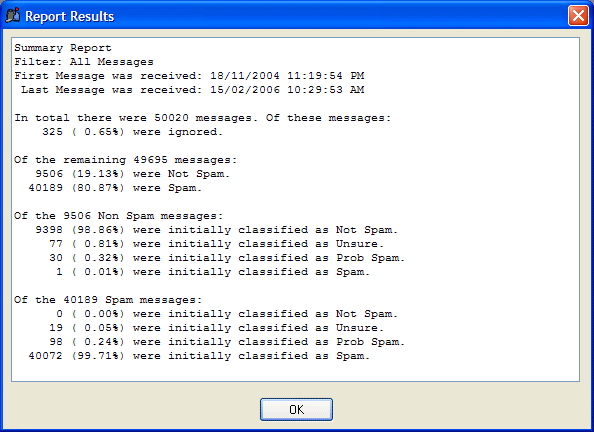Click the 98 classified as Prob Spam line
Image resolution: width=594 pixels, height=432 pixels.
pos(227,342)
